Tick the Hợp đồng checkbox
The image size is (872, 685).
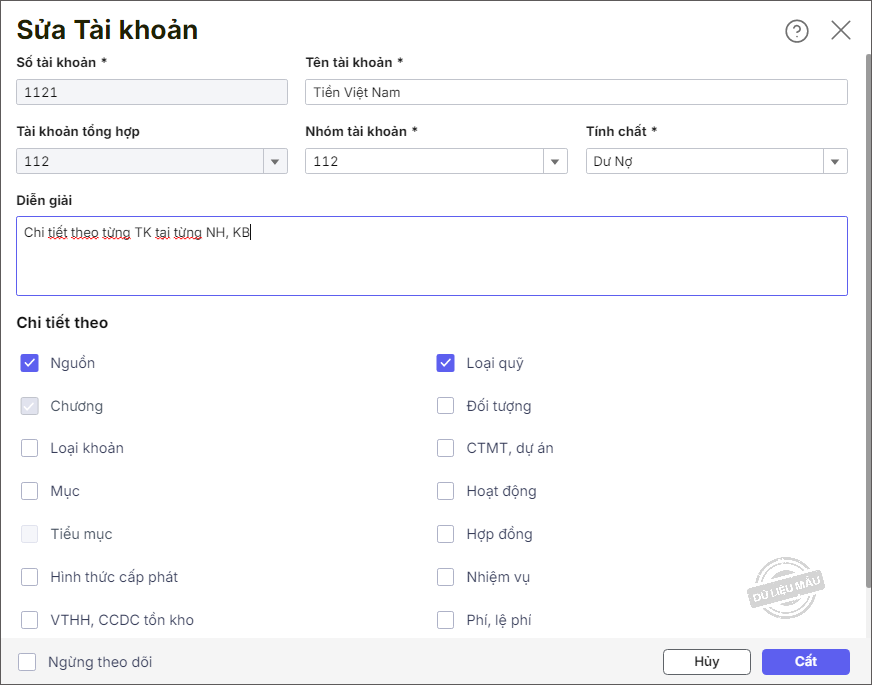pyautogui.click(x=446, y=534)
